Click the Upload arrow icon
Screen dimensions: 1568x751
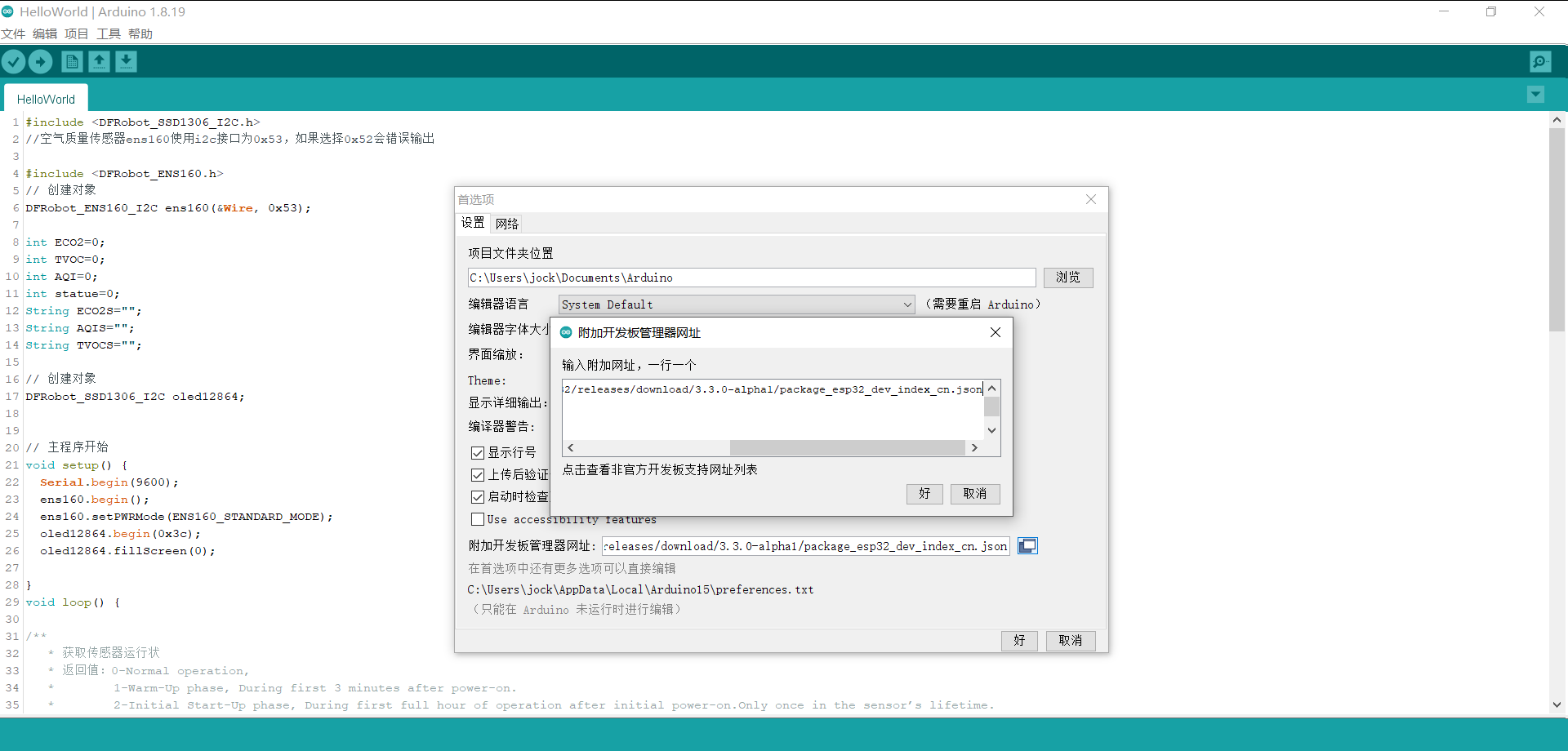(x=41, y=62)
